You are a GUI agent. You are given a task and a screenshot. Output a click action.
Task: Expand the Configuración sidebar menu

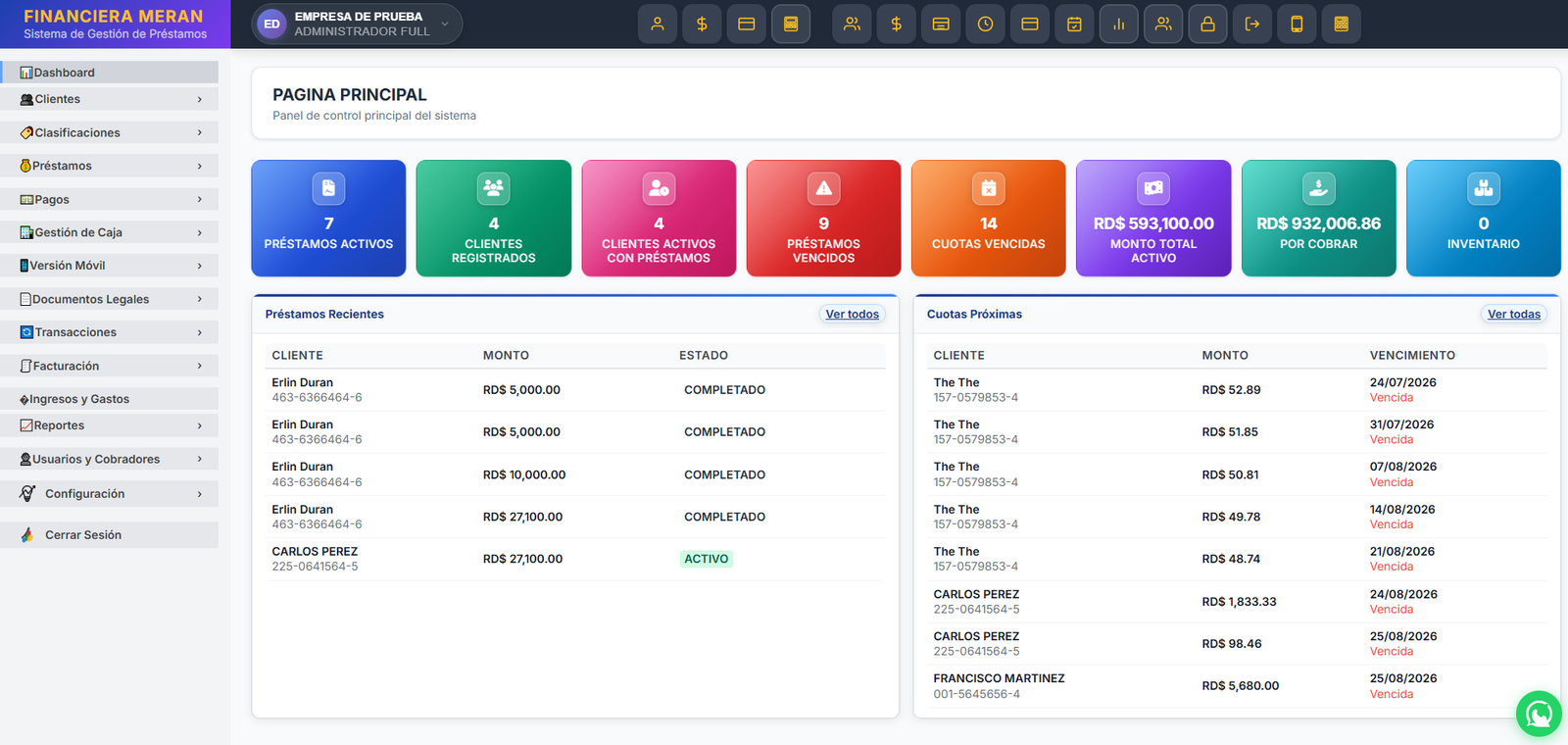109,494
